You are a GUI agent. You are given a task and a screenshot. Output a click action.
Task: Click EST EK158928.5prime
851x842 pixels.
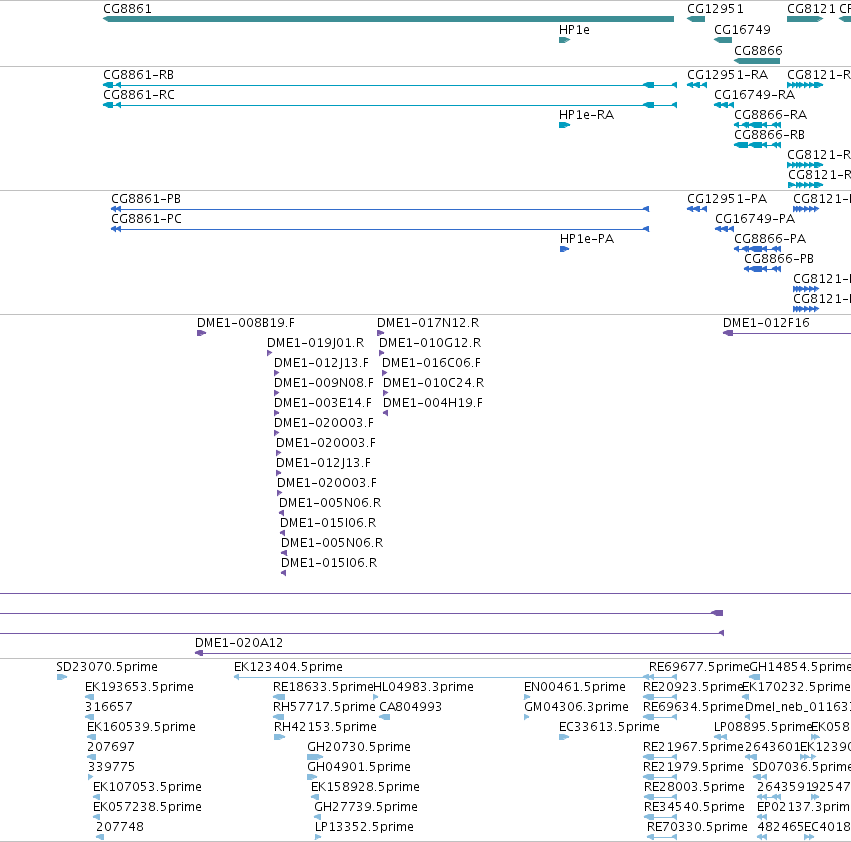pyautogui.click(x=315, y=797)
